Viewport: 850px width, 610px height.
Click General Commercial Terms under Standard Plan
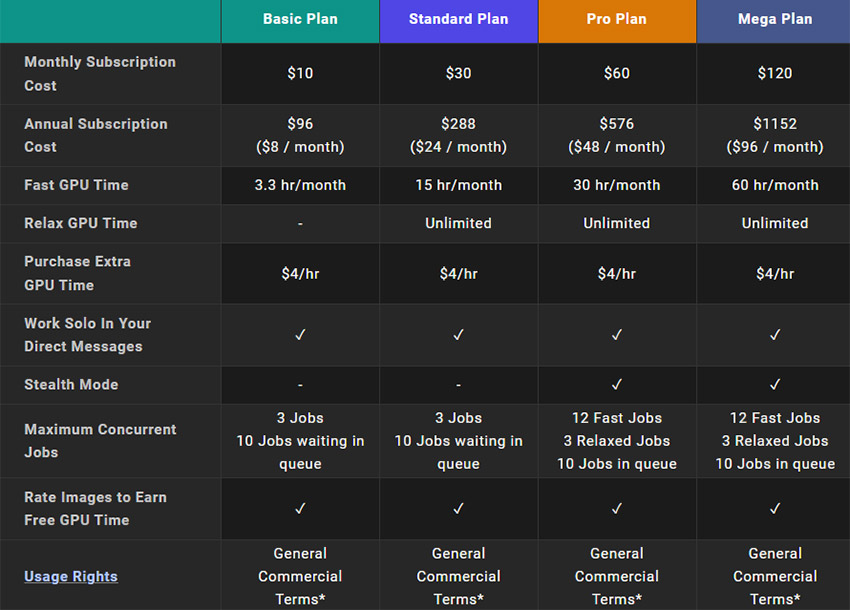[x=459, y=576]
